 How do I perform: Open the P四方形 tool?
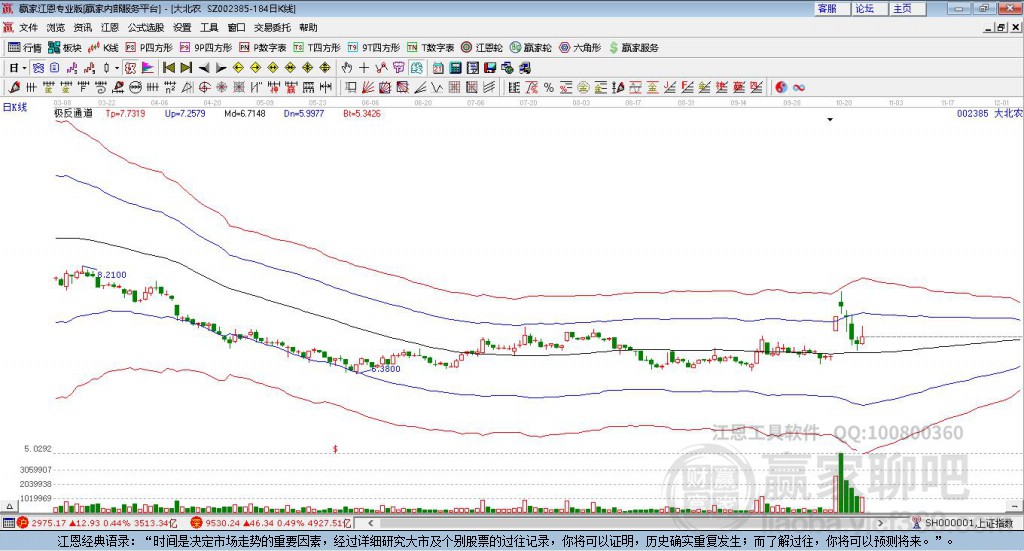pos(149,48)
